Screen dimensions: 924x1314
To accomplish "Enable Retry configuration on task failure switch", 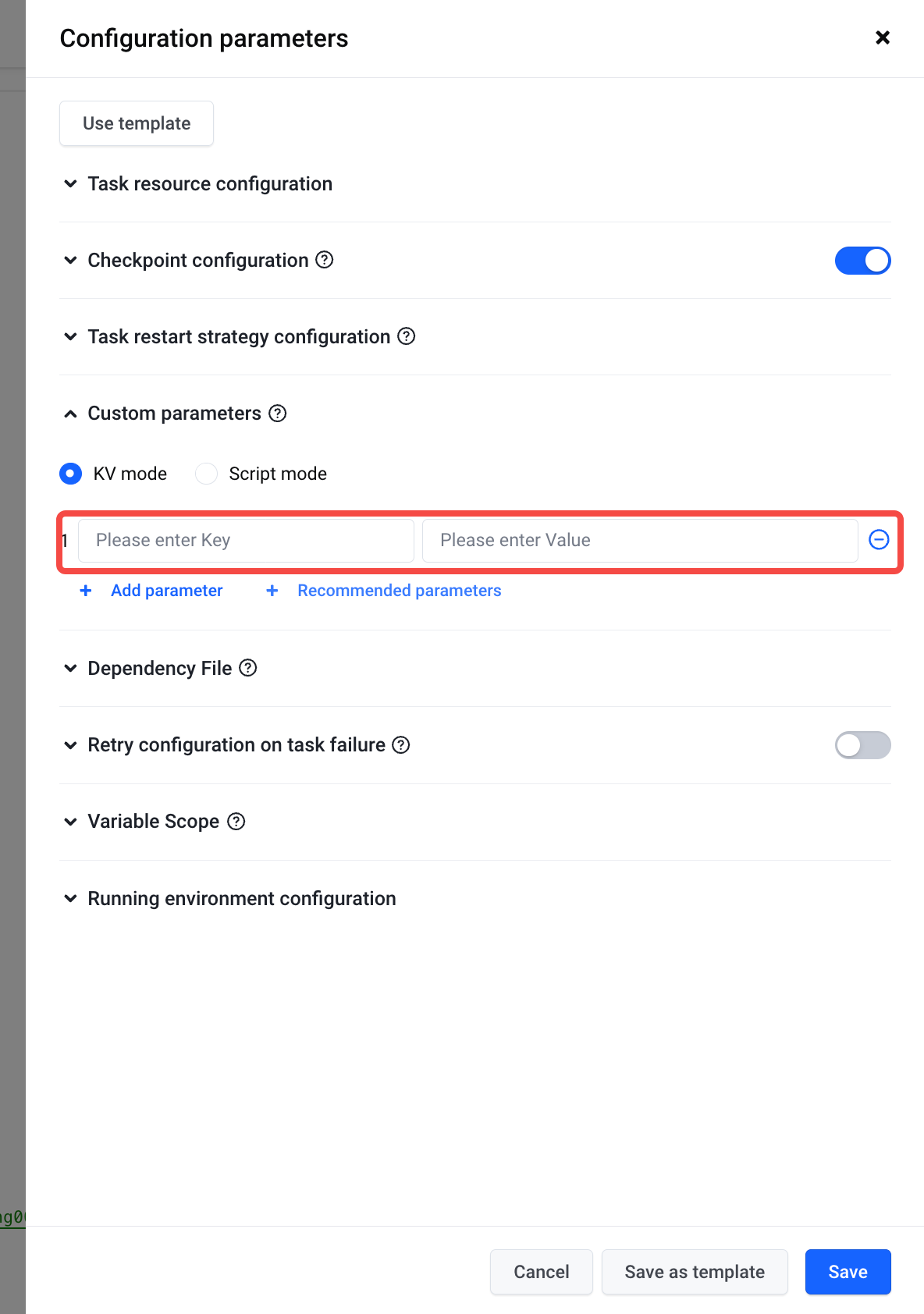I will point(863,745).
